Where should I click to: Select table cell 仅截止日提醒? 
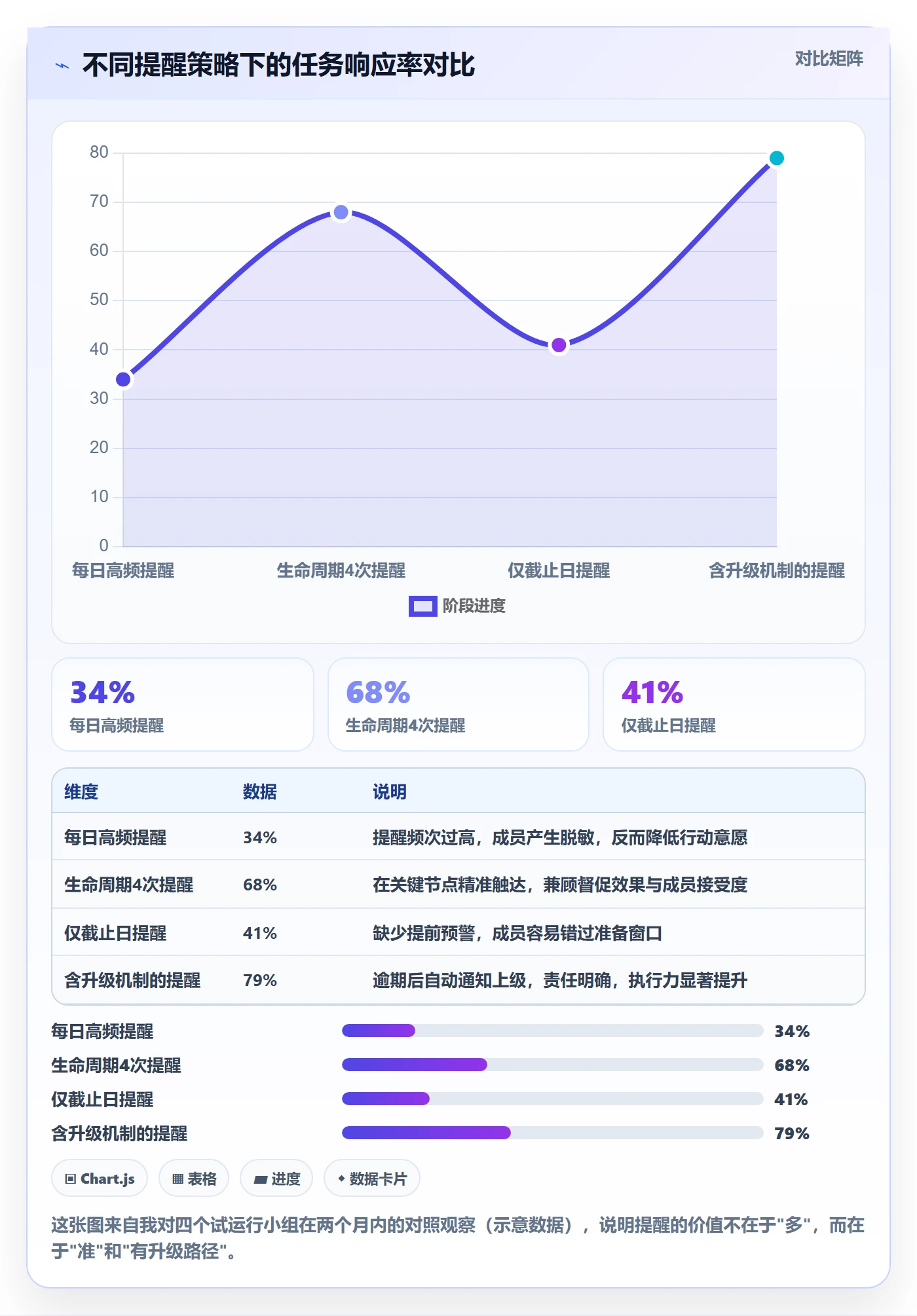115,933
